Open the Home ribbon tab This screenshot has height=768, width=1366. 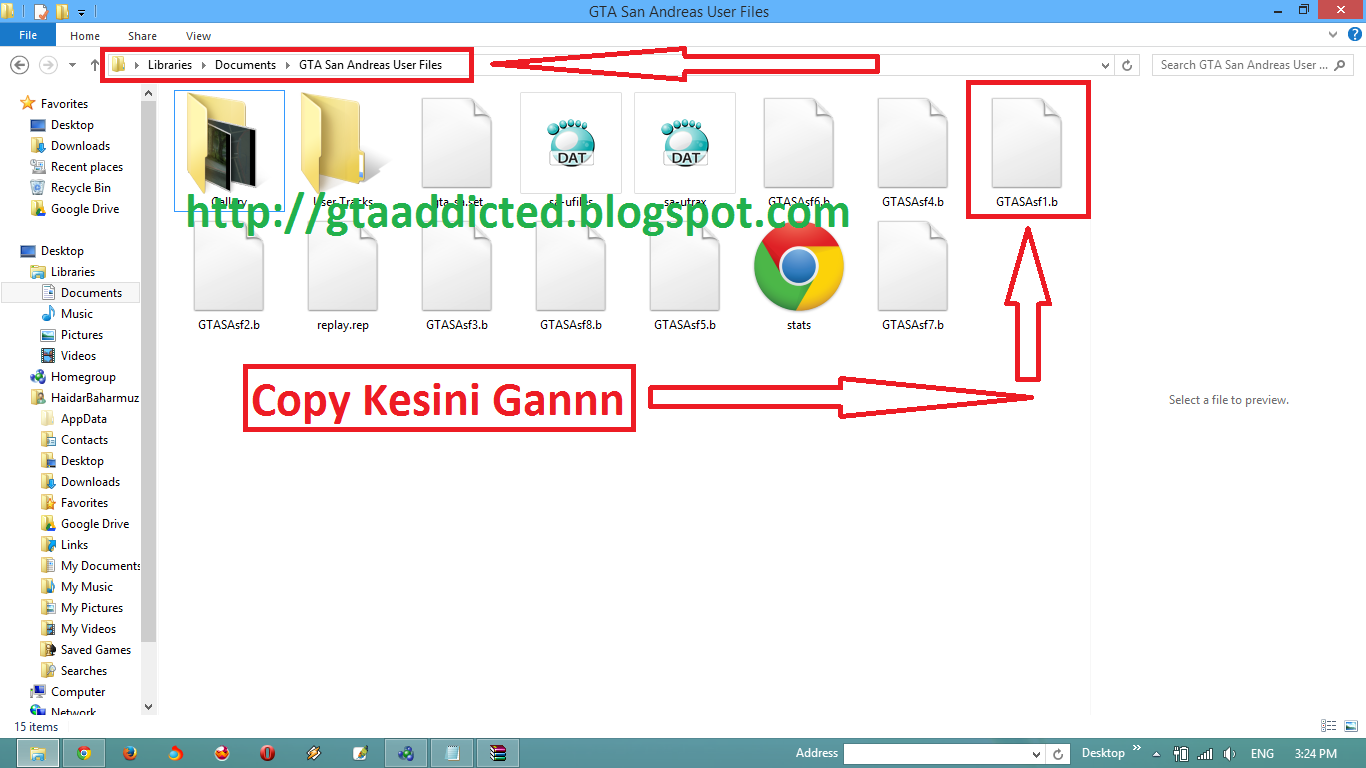(85, 36)
